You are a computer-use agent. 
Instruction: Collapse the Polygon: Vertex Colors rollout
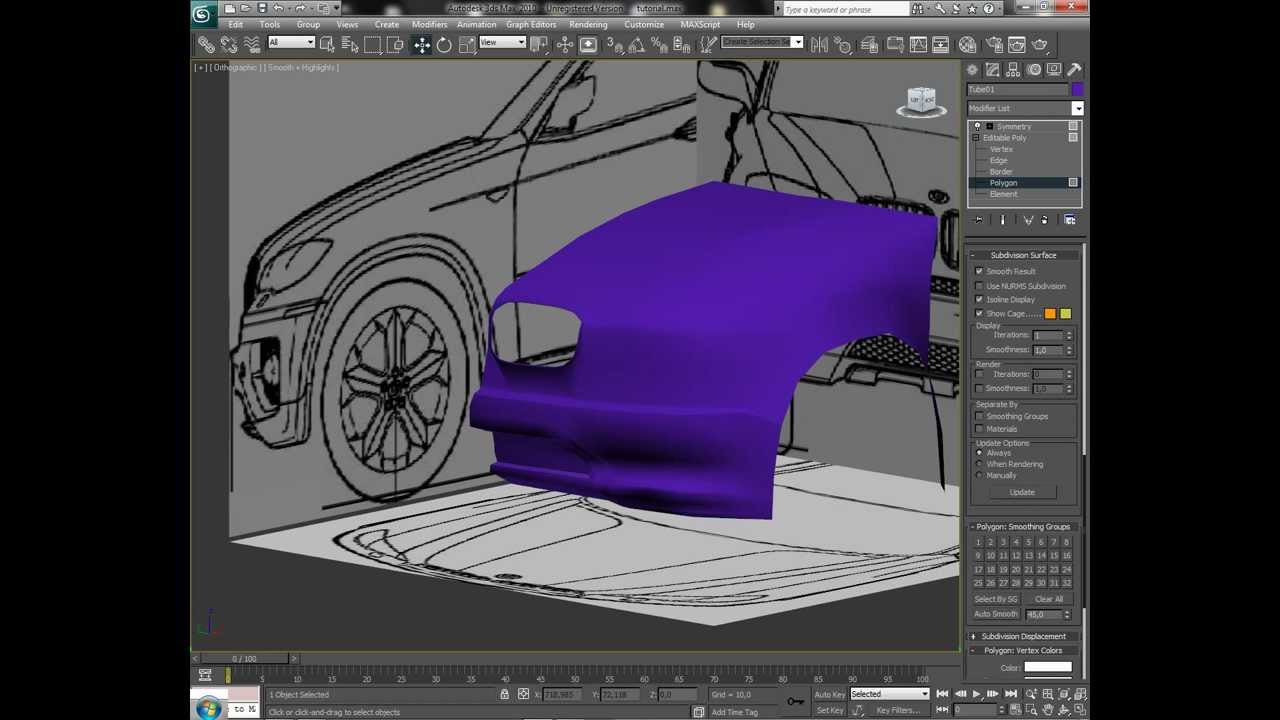pyautogui.click(x=1022, y=650)
